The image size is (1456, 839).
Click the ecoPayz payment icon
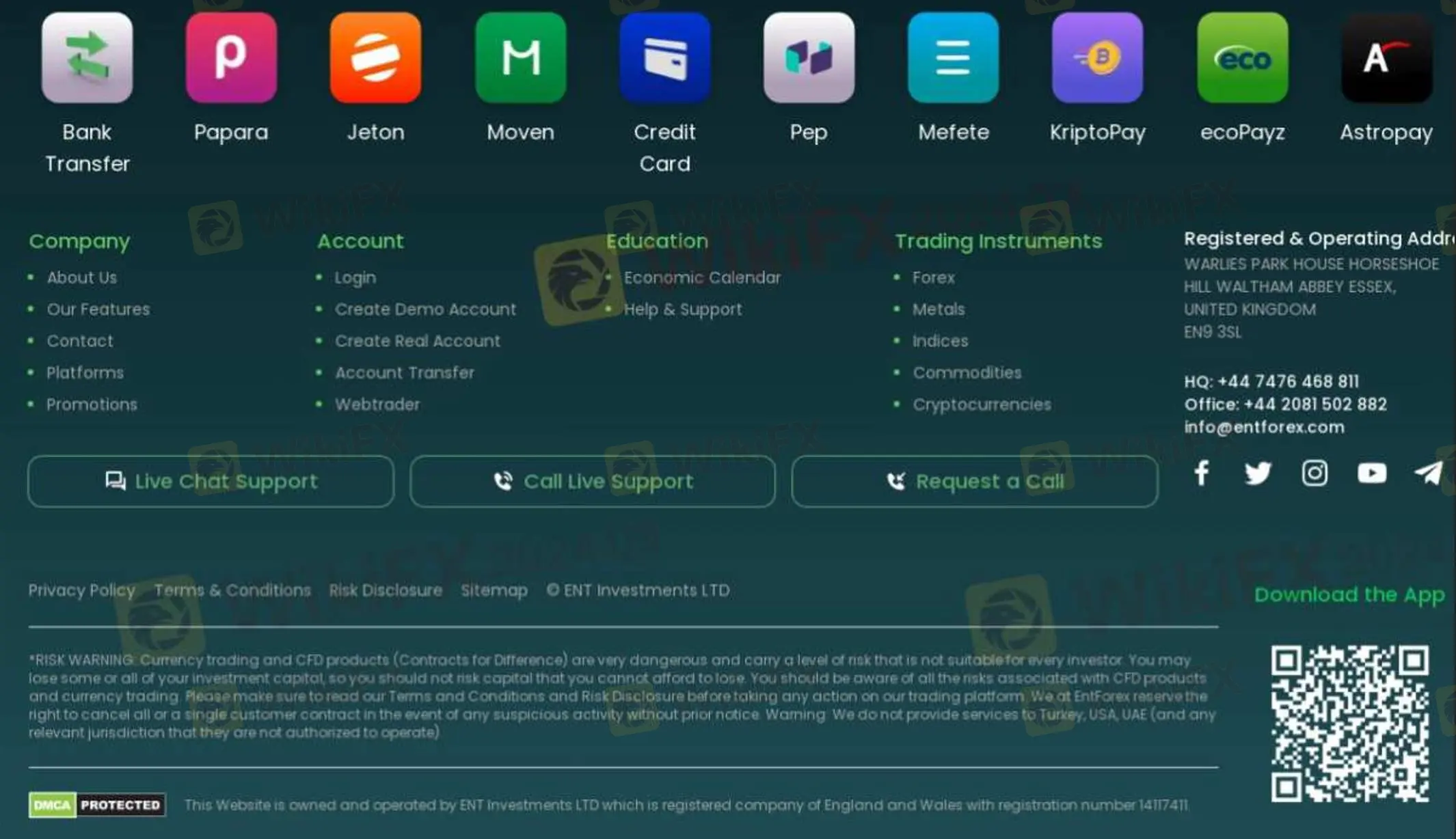1243,58
